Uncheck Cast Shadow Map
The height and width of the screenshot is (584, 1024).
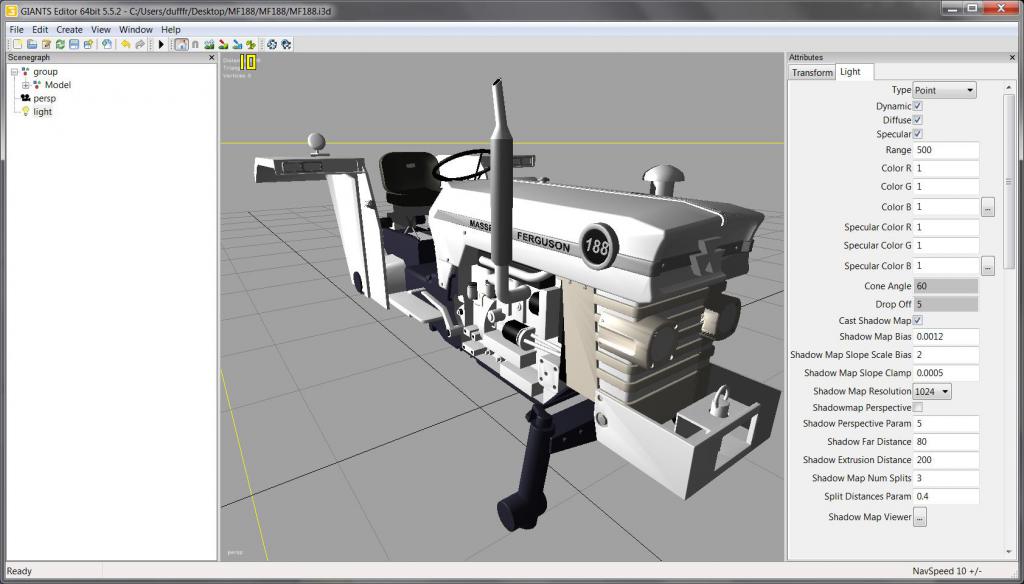tap(918, 321)
